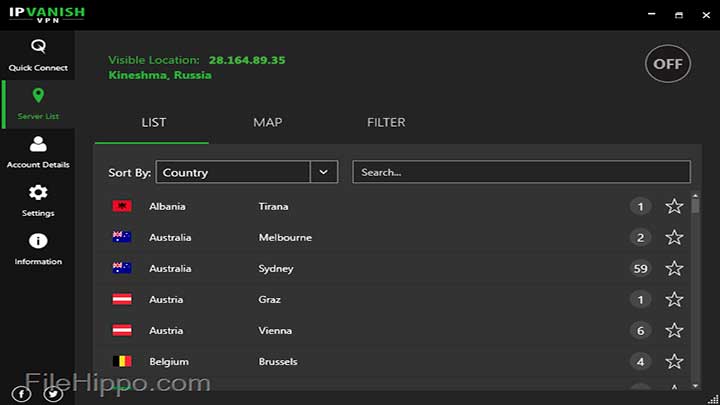Open the Twitter icon link
Image resolution: width=720 pixels, height=405 pixels.
(53, 393)
